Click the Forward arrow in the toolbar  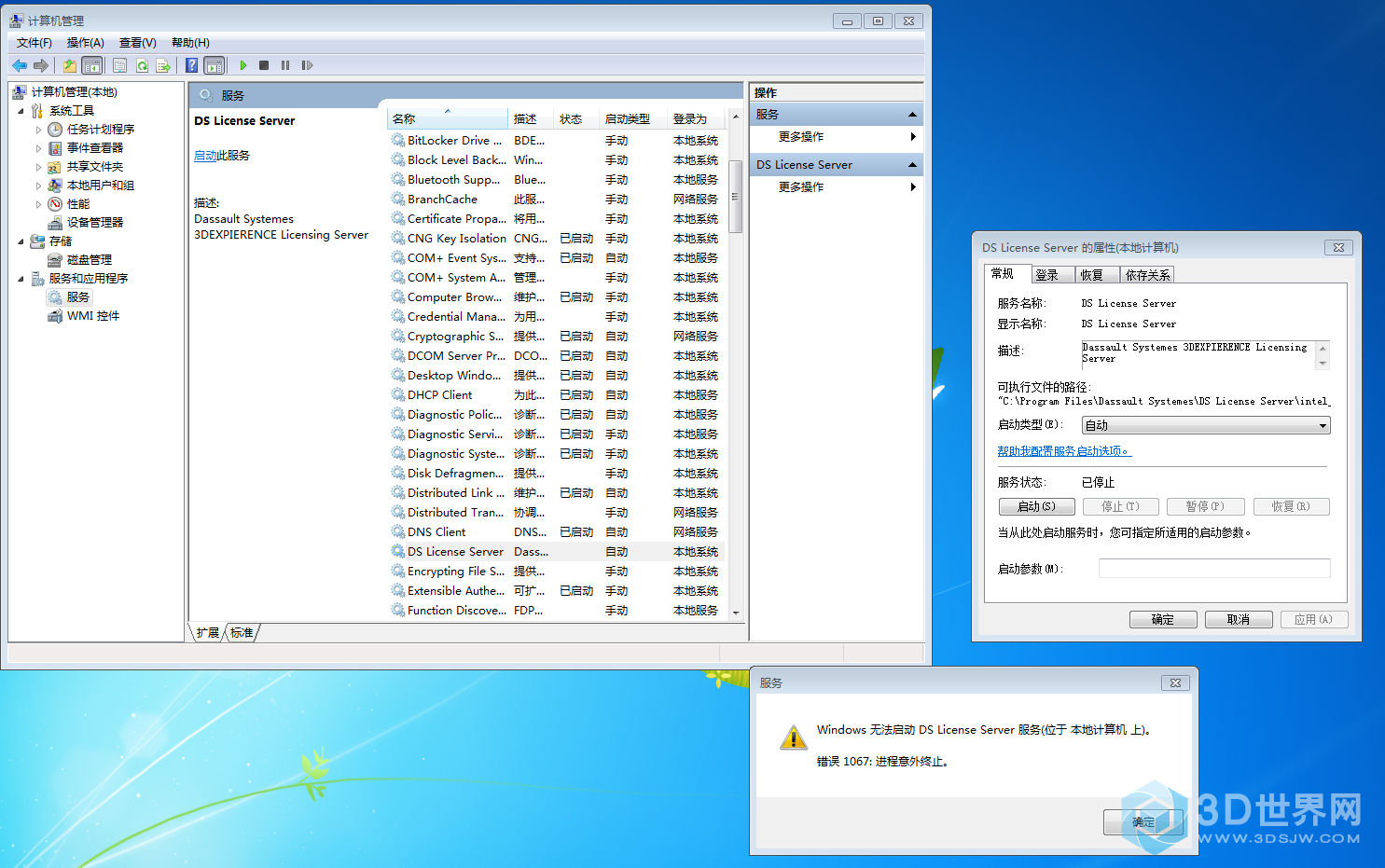pos(41,65)
